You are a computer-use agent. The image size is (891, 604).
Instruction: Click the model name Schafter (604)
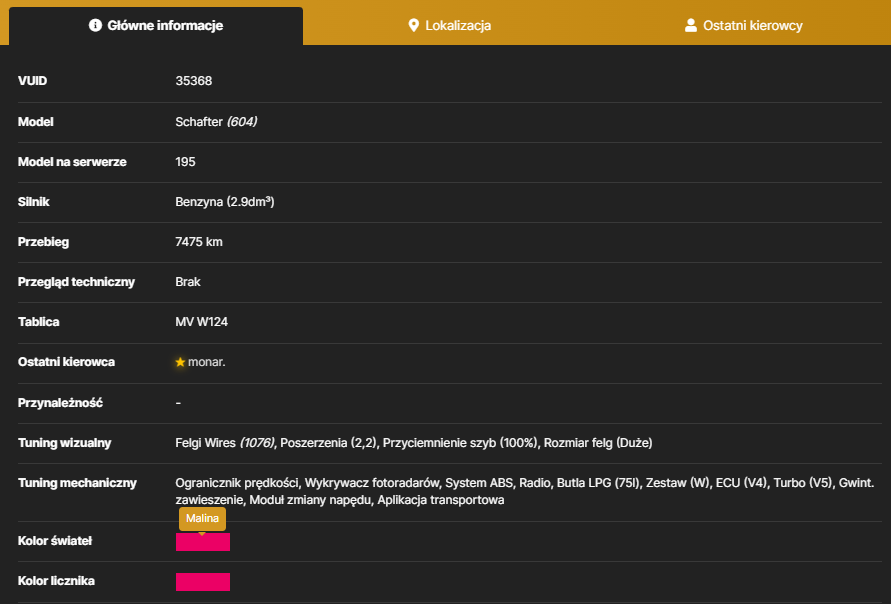(x=216, y=122)
